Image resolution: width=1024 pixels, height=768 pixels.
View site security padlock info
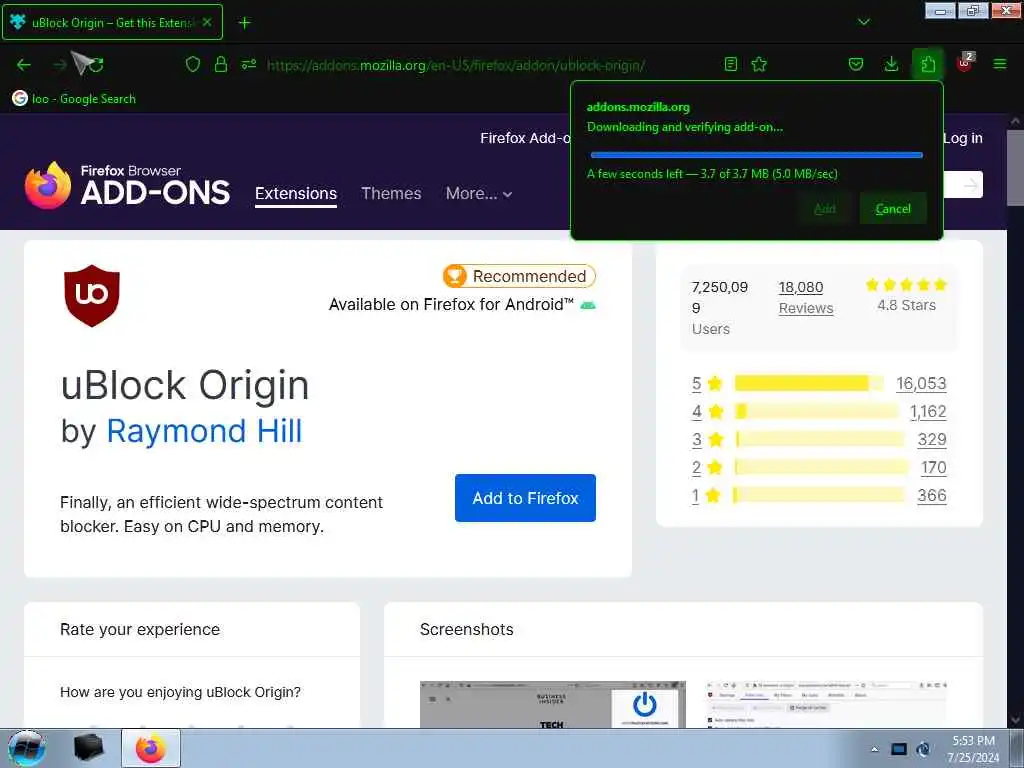[221, 64]
